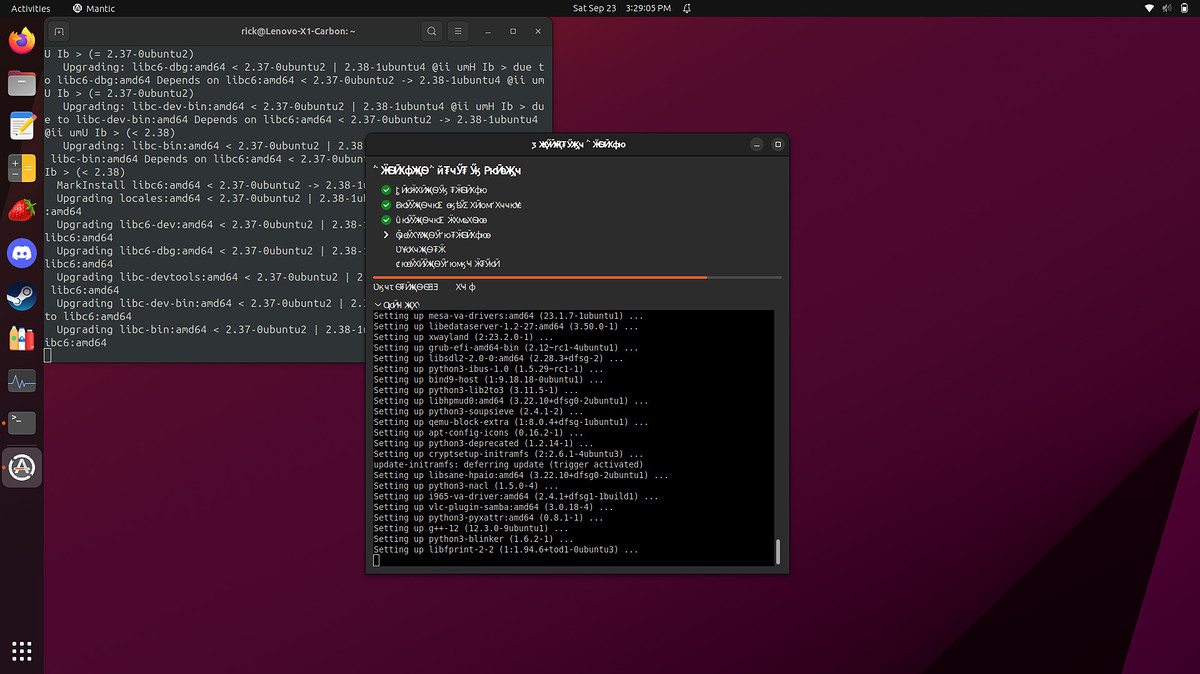Viewport: 1200px width, 674px height.
Task: Launch the Strawberry music player icon
Action: click(22, 210)
